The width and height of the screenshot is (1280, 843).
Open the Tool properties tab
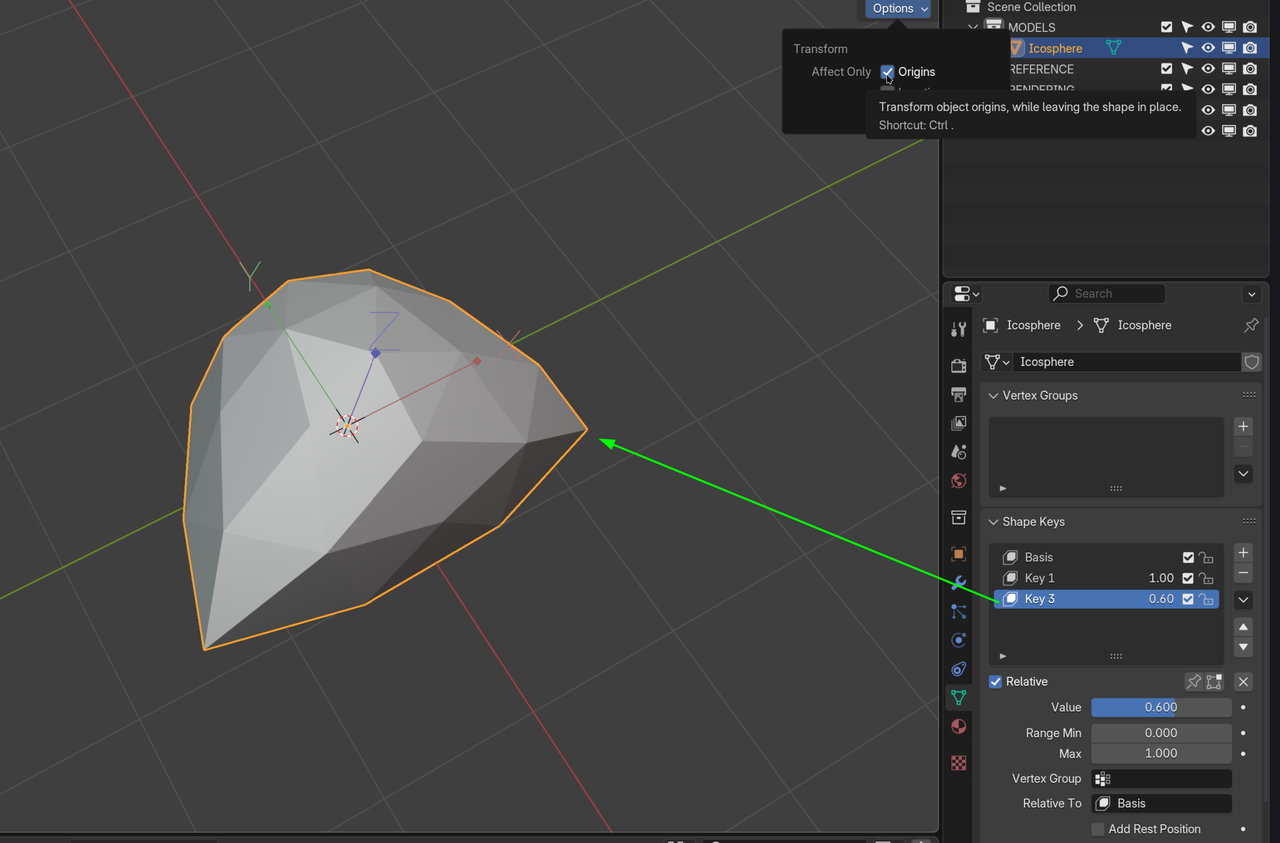[958, 330]
